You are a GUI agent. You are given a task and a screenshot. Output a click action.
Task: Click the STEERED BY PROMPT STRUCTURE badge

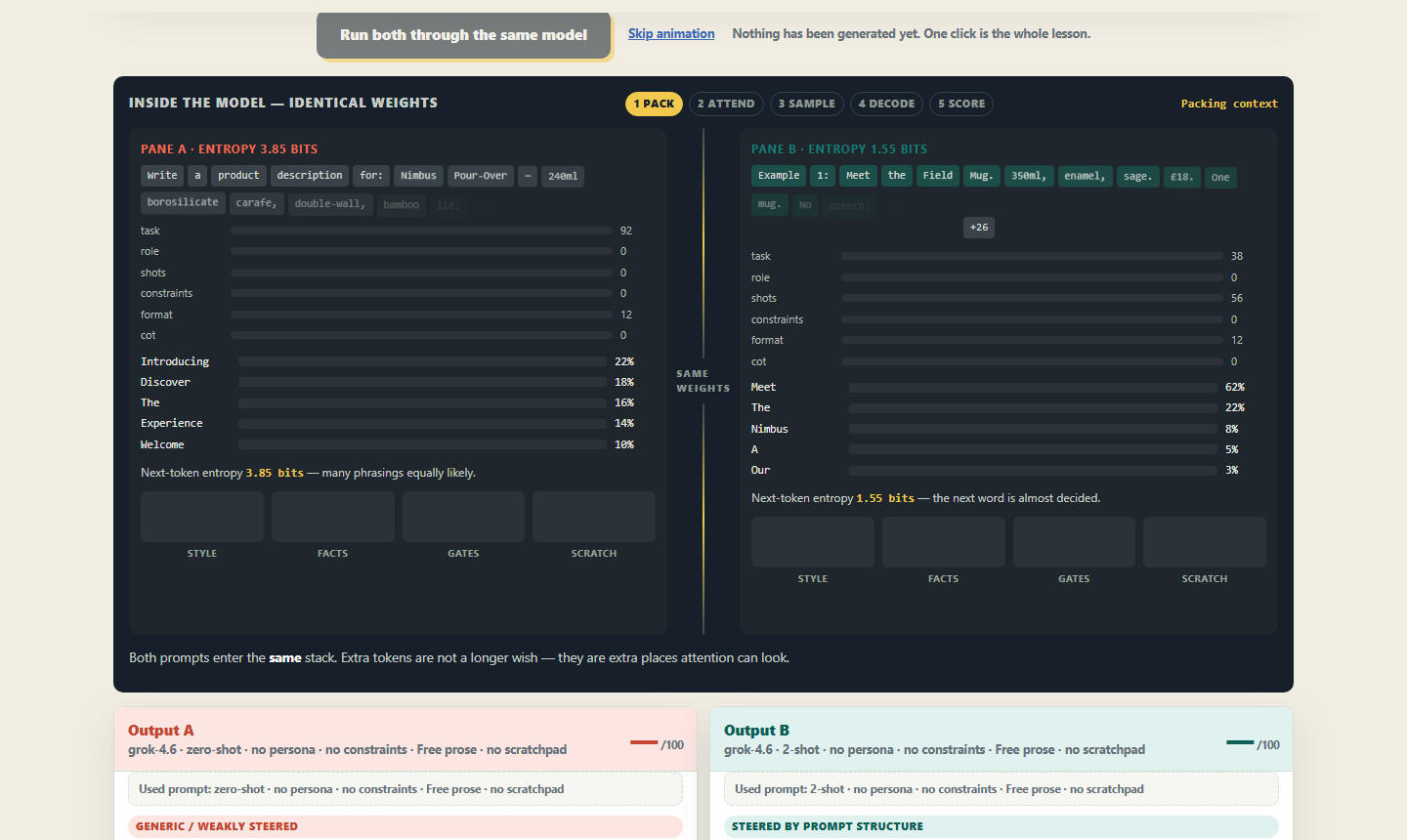tap(1002, 826)
